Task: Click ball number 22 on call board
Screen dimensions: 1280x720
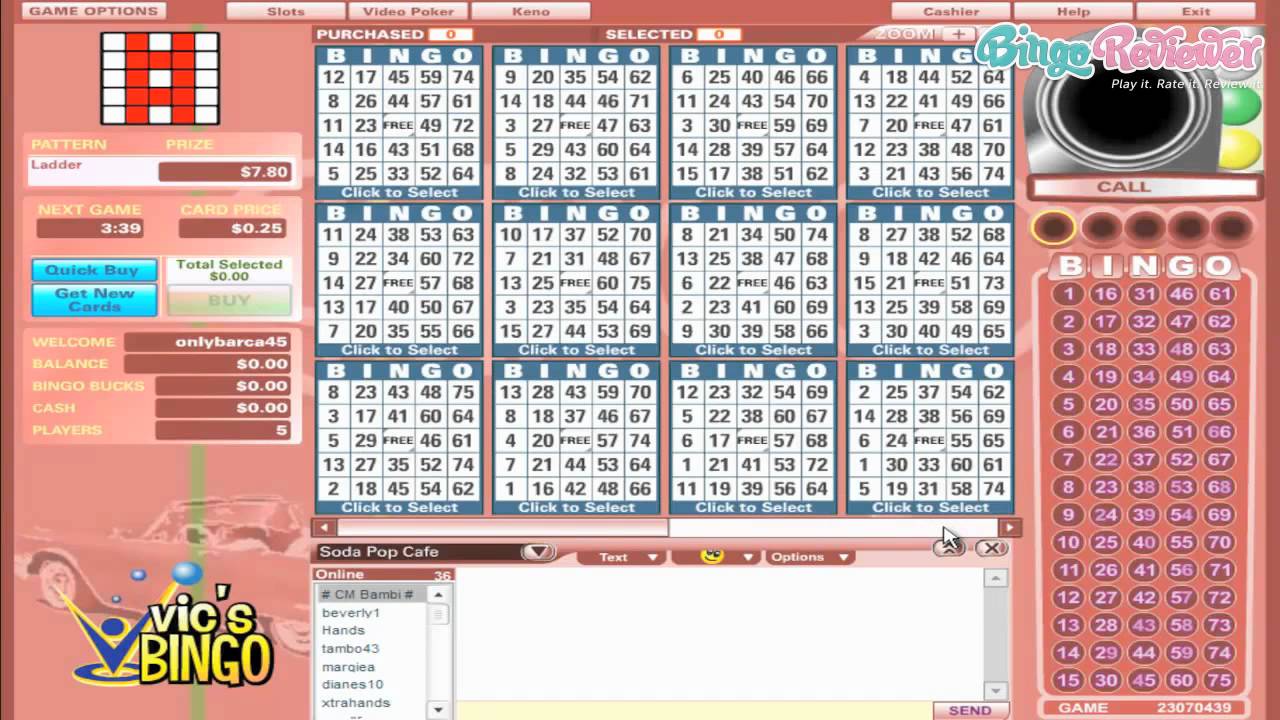Action: 1105,460
